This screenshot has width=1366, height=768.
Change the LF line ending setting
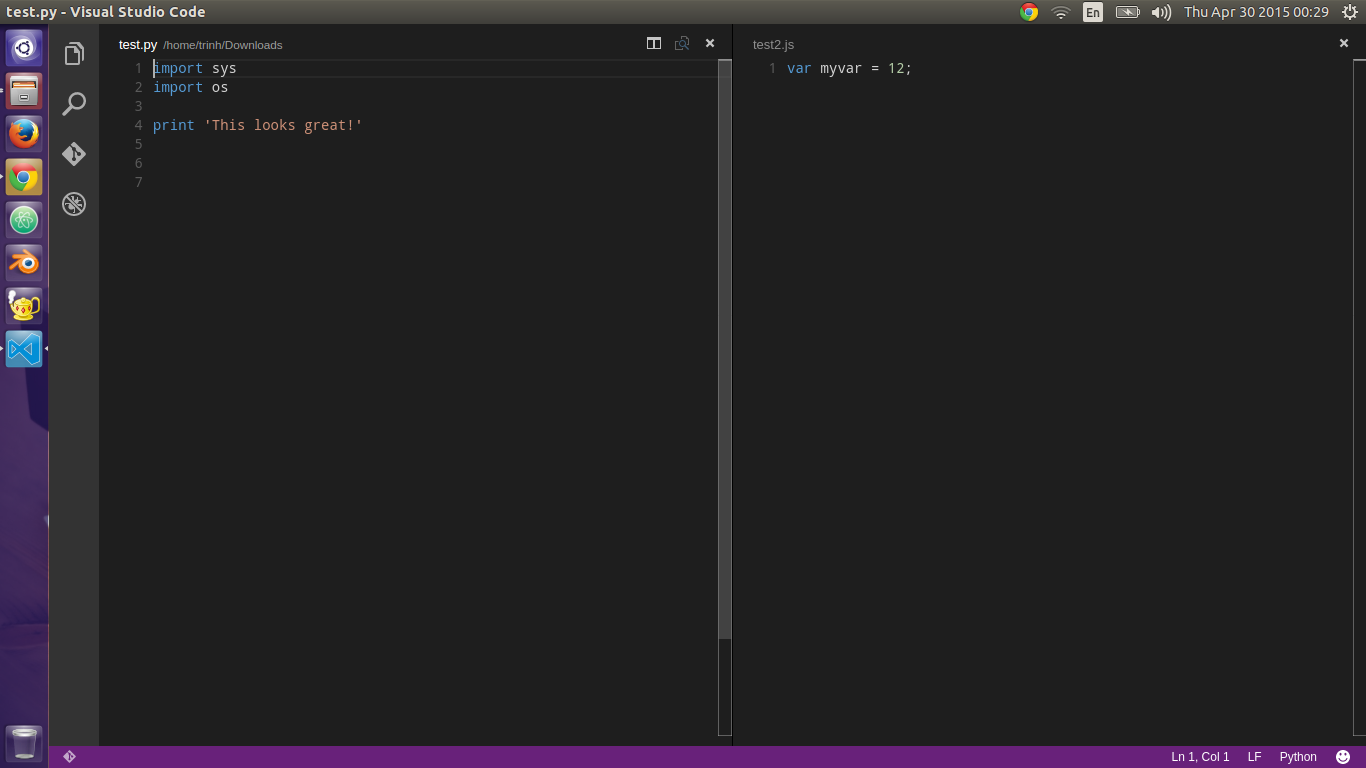tap(1254, 757)
